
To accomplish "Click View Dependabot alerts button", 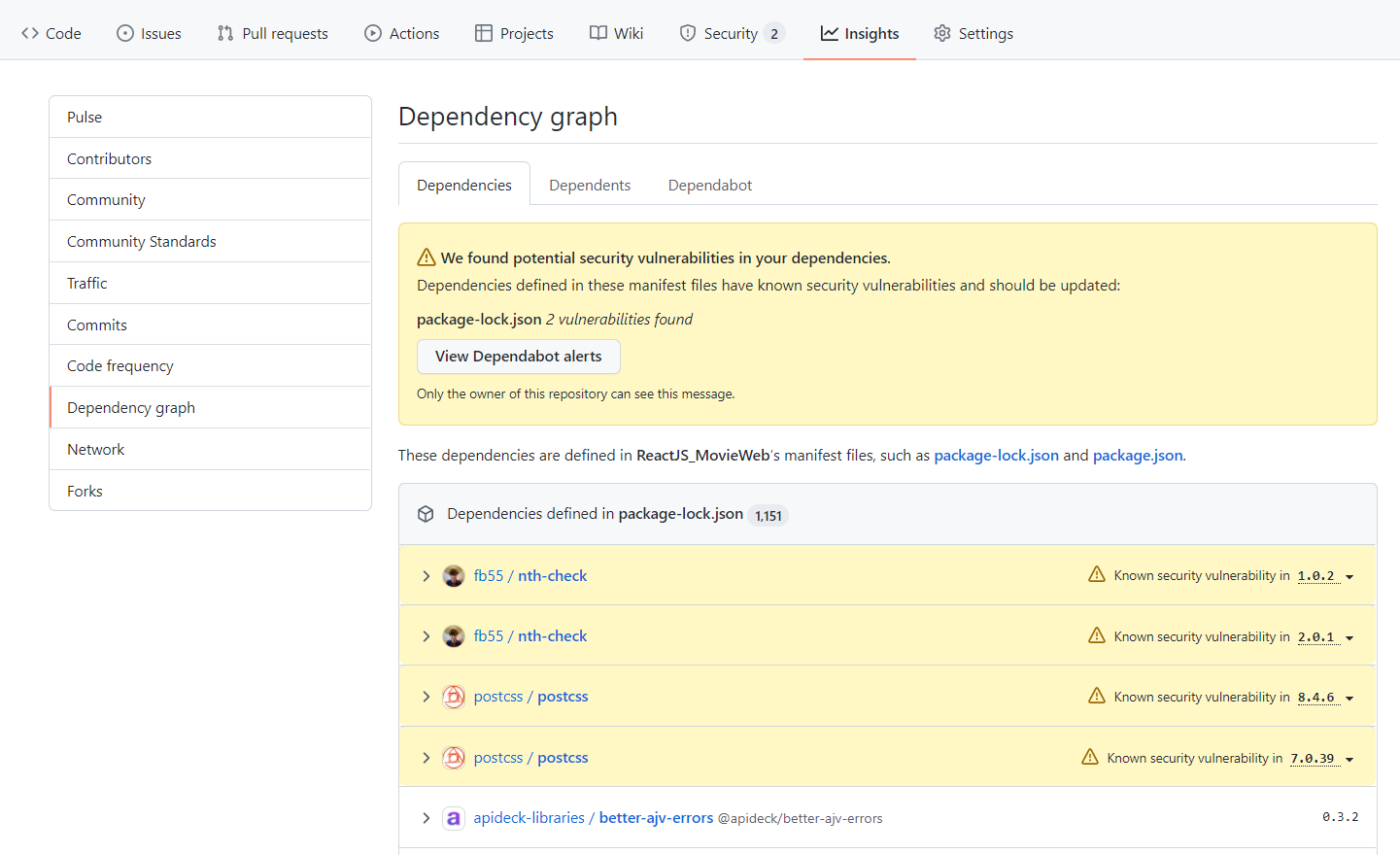I will click(519, 356).
